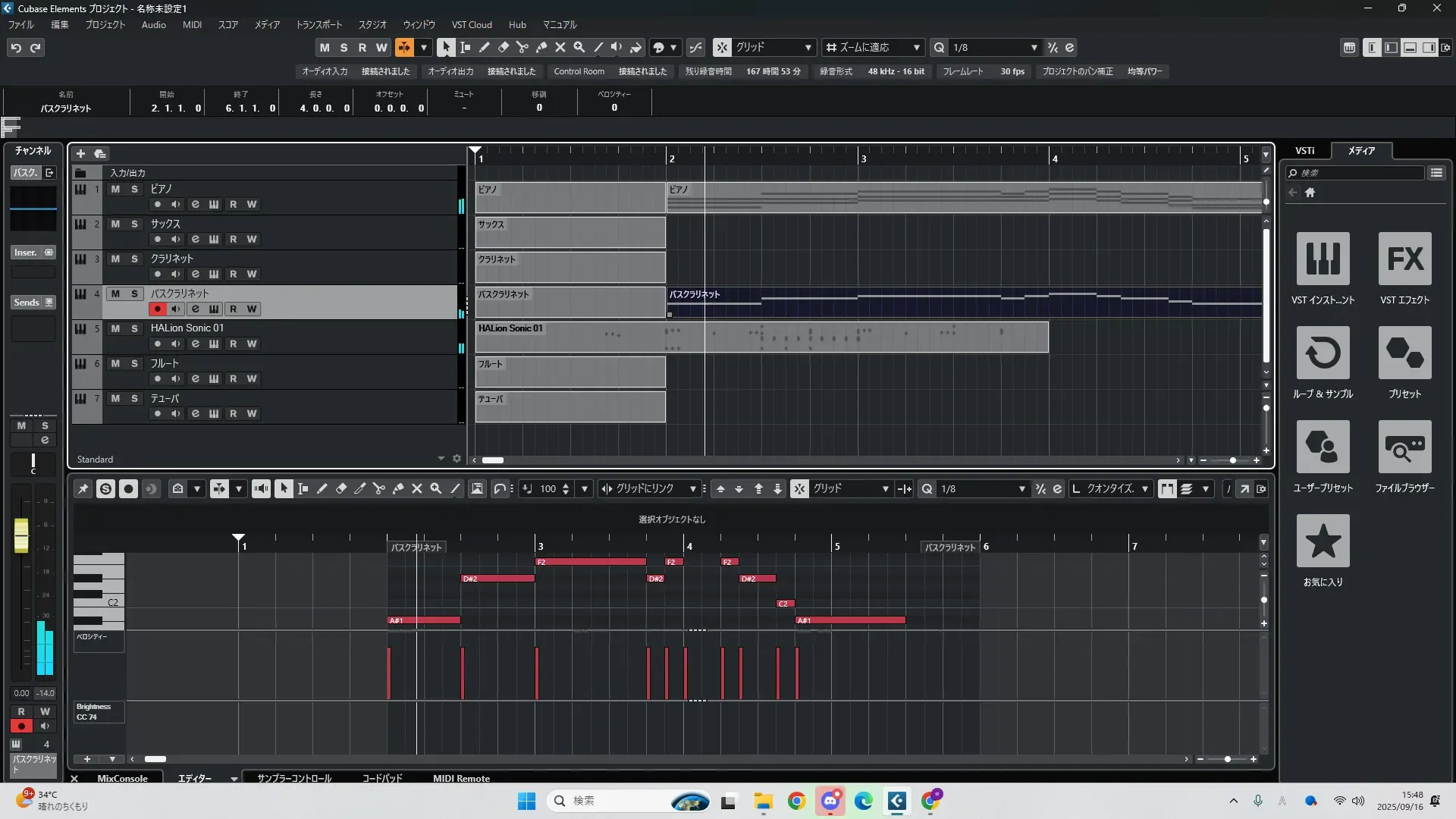Image resolution: width=1456 pixels, height=819 pixels.
Task: Solo the サックス track
Action: [x=134, y=224]
